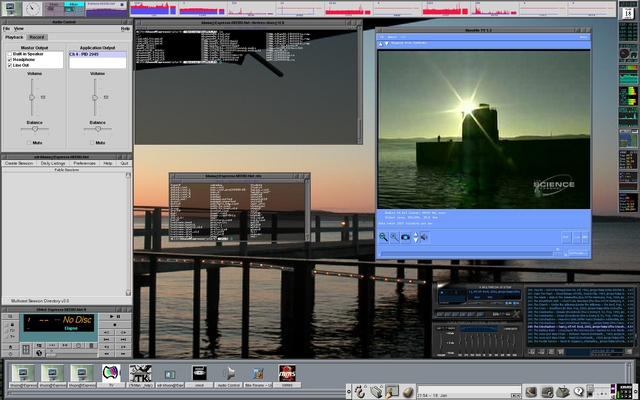The width and height of the screenshot is (640, 400).
Task: Toggle the Headphone checkbox
Action: [x=9, y=60]
